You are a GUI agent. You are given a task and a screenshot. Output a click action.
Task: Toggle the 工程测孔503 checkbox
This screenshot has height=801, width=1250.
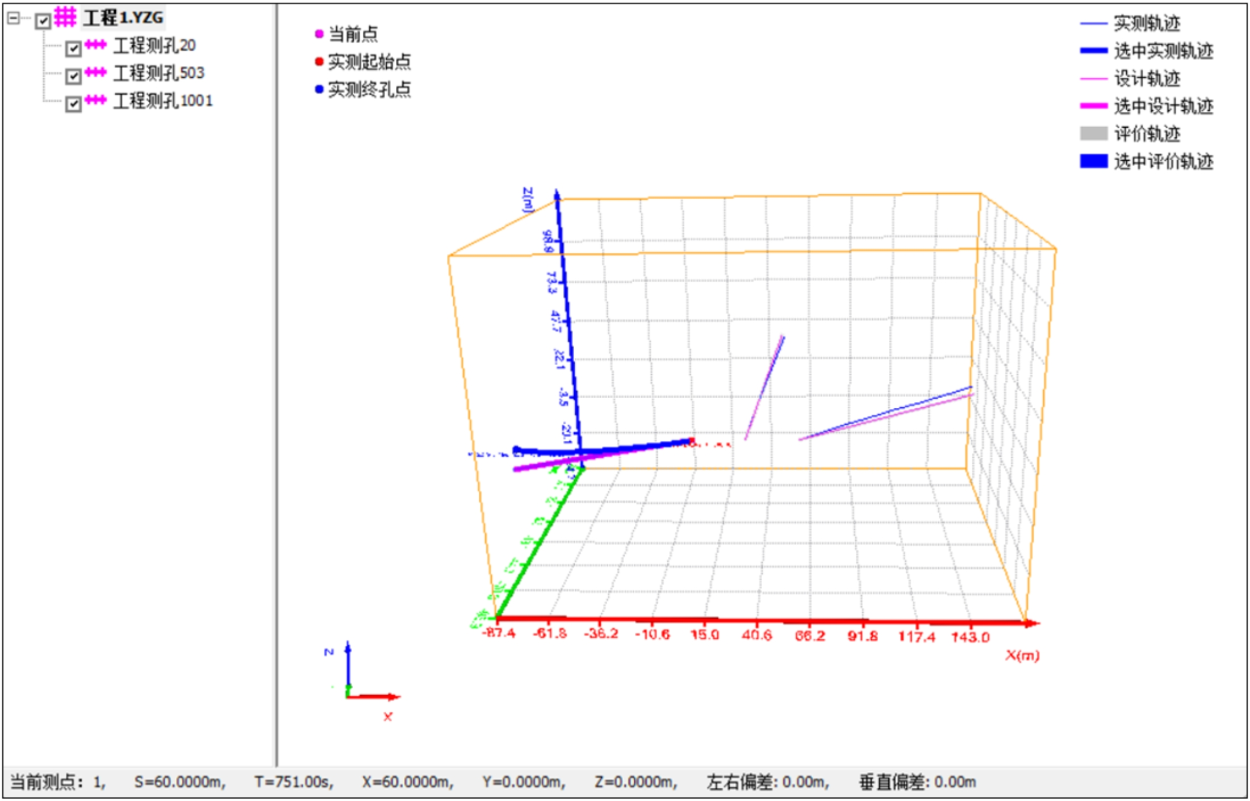click(x=73, y=76)
